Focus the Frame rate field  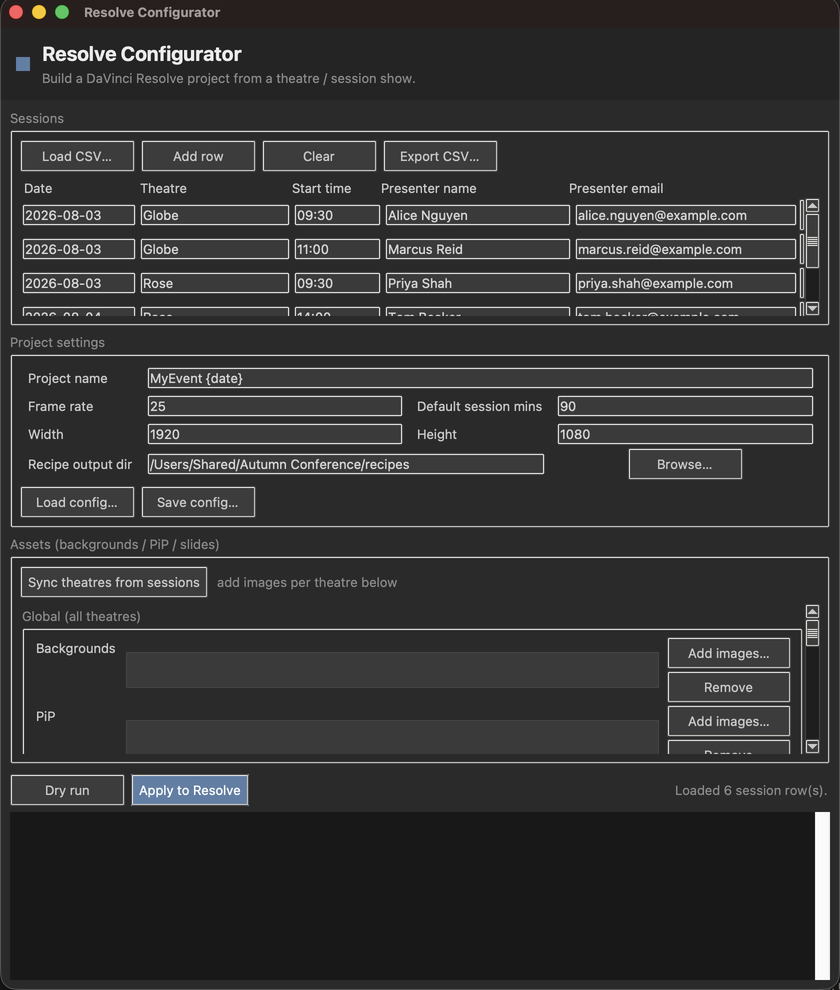[x=275, y=406]
